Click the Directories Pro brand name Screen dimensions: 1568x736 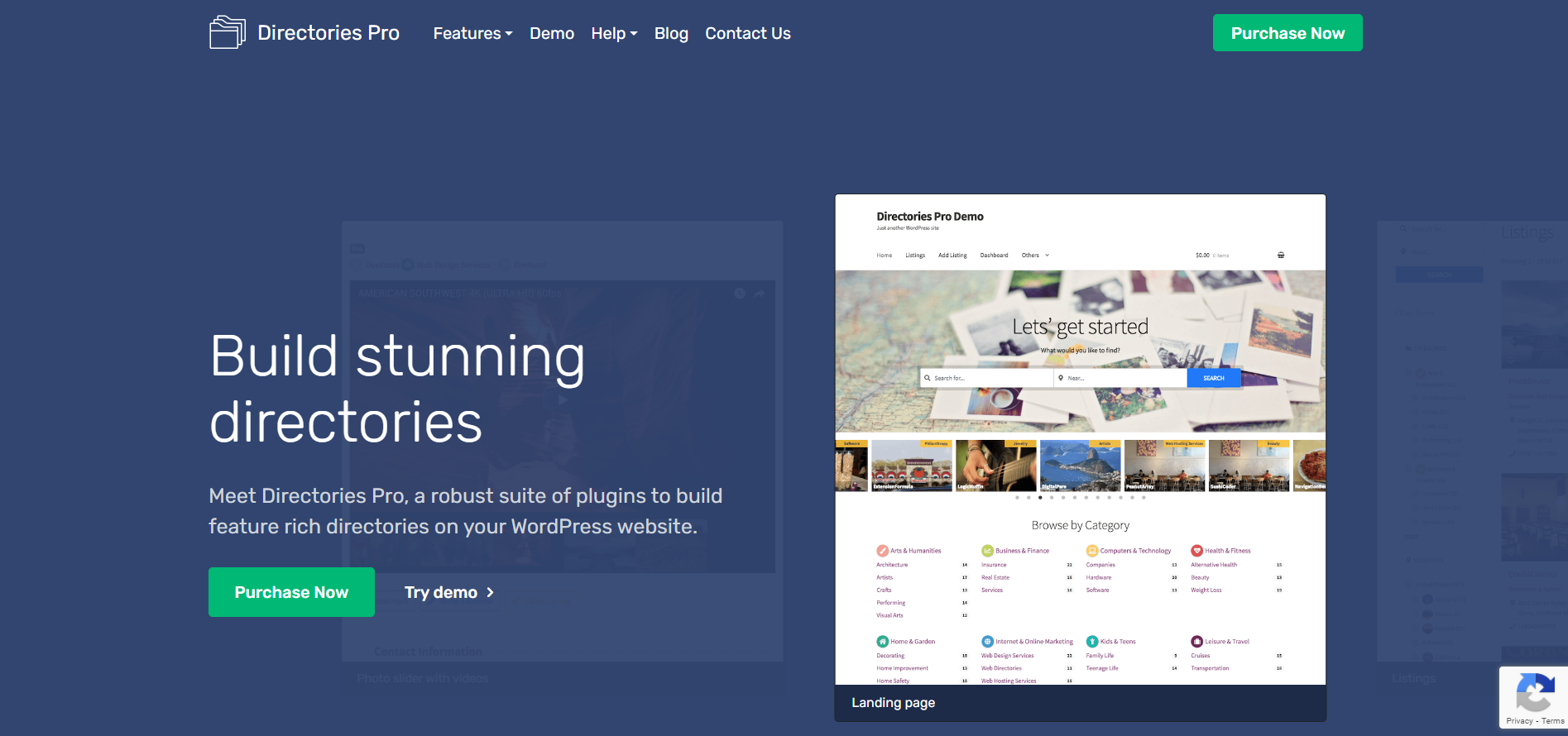click(328, 33)
